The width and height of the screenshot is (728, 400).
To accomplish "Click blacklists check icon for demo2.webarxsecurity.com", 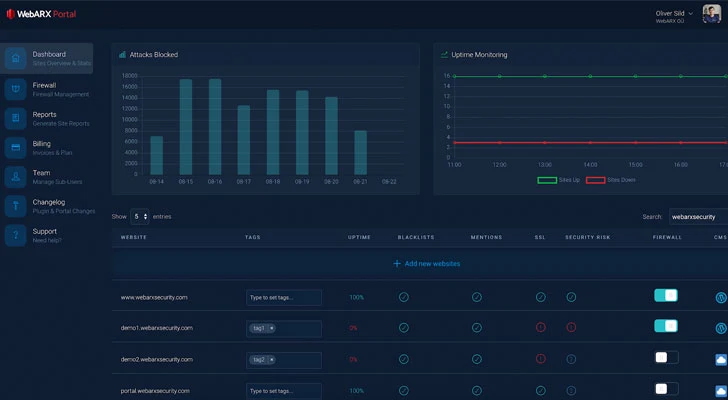I will tap(404, 359).
